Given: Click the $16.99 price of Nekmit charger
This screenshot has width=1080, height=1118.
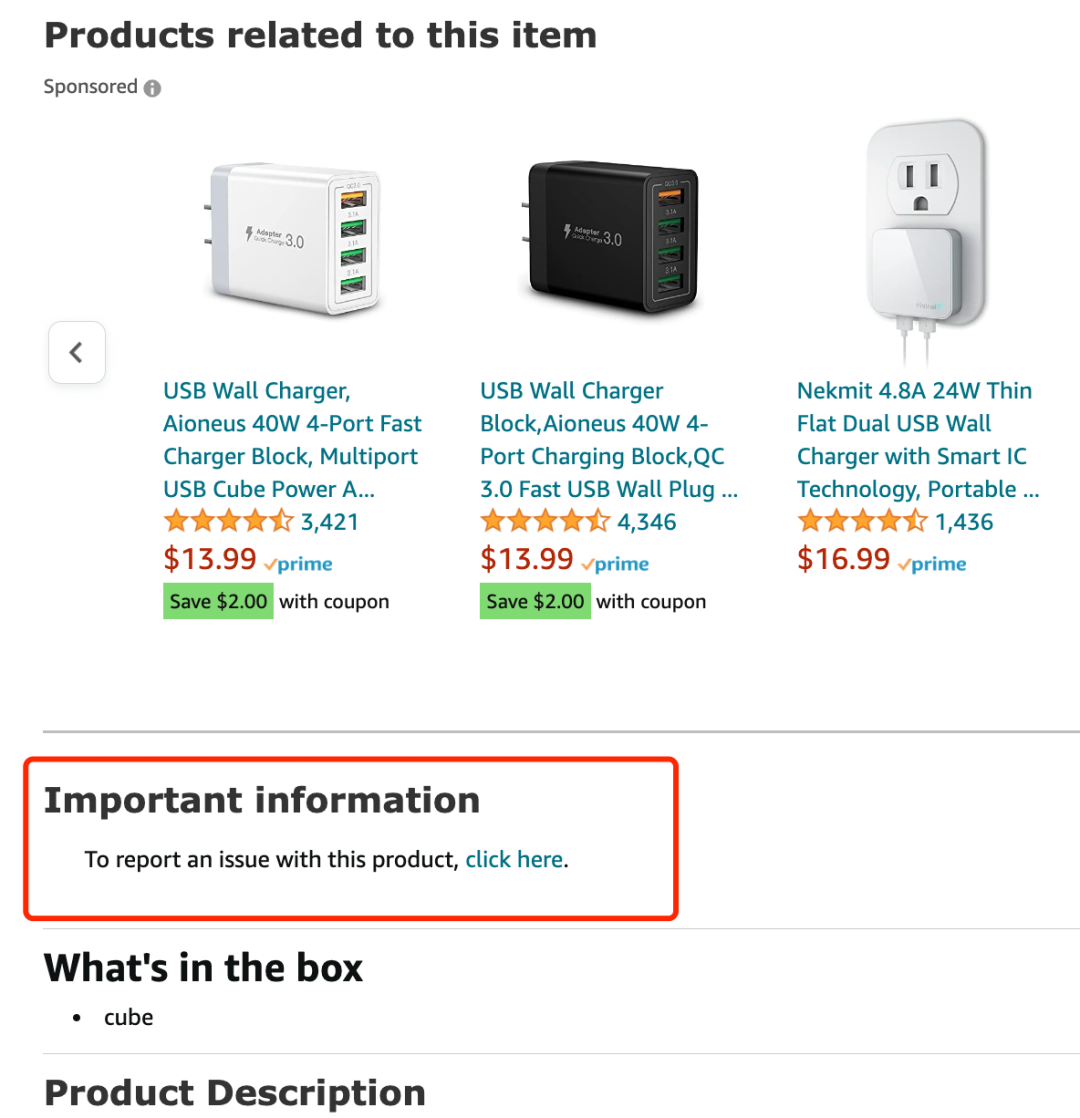Looking at the screenshot, I should tap(843, 559).
